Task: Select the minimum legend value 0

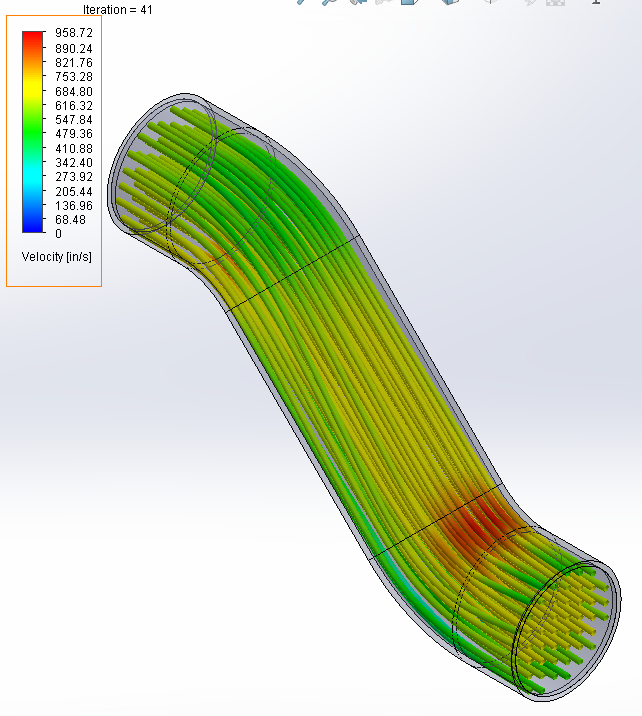Action: tap(58, 234)
